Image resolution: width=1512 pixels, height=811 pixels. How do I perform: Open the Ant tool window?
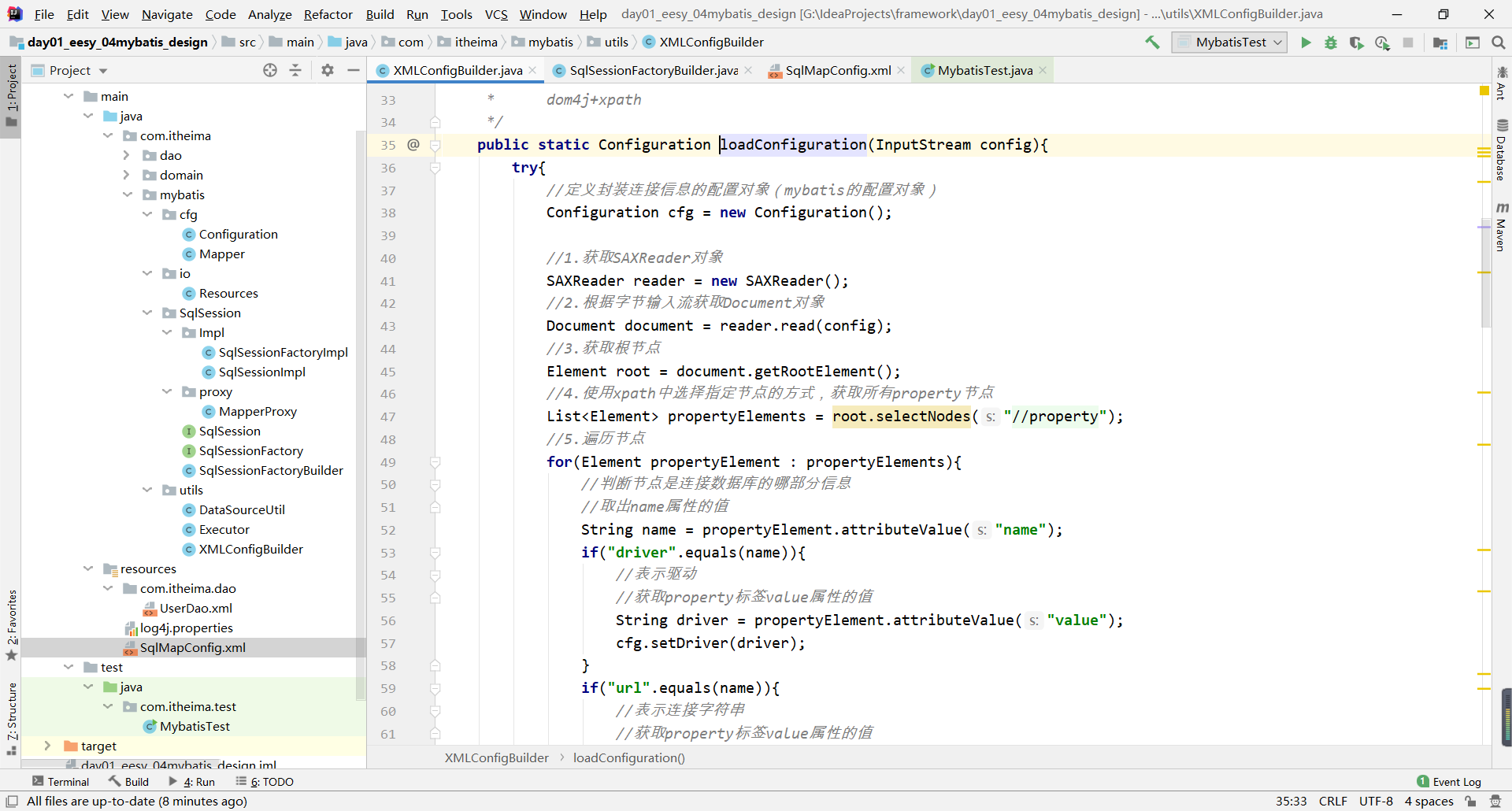point(1502,83)
